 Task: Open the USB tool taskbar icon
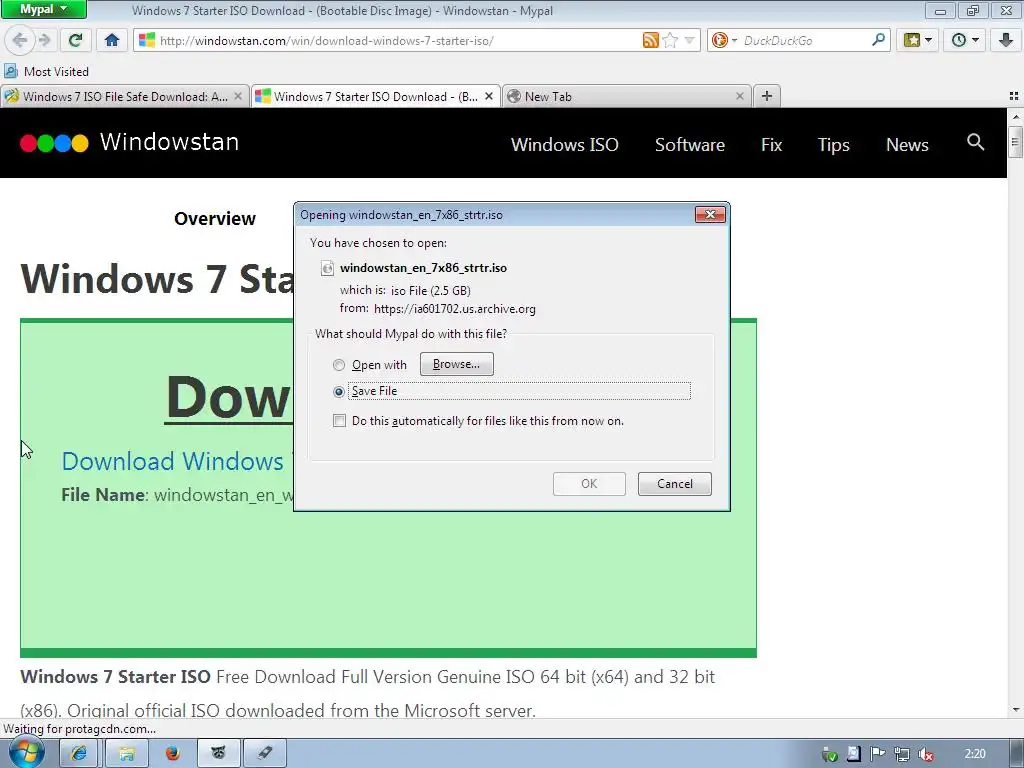[x=264, y=754]
